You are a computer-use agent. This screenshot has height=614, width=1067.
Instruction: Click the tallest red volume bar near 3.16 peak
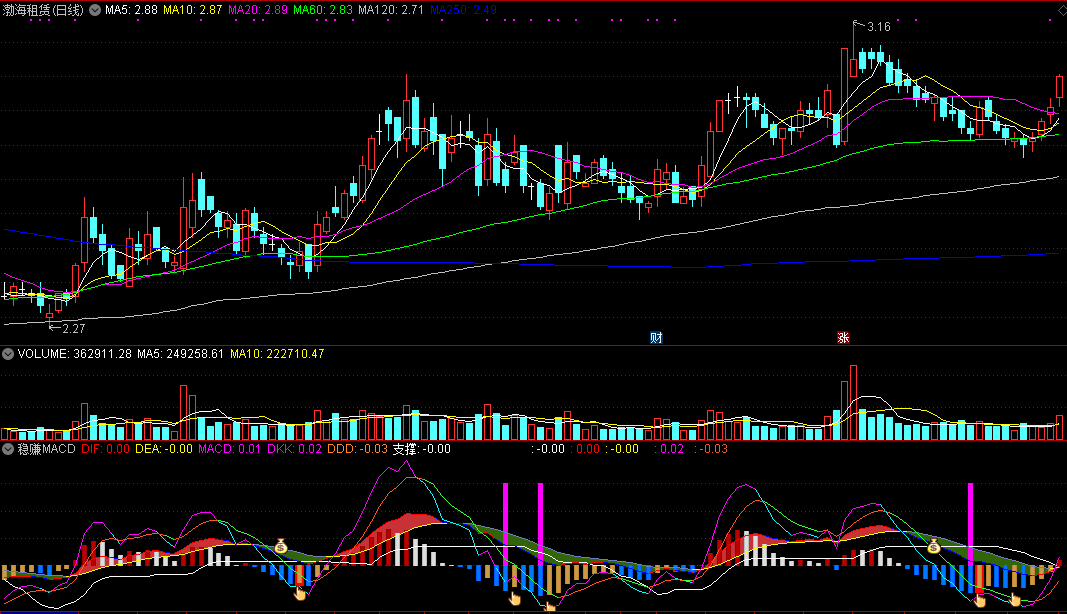(853, 403)
